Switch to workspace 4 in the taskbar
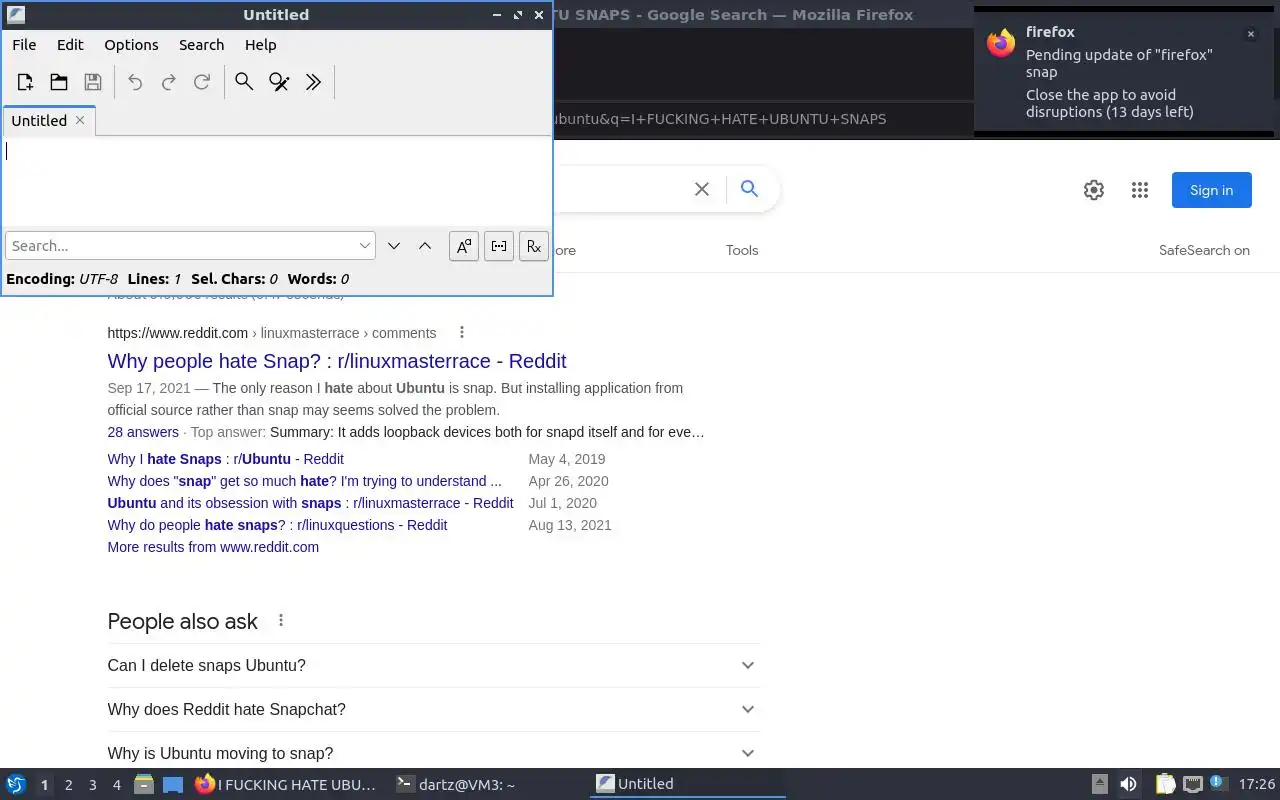The width and height of the screenshot is (1280, 800). tap(116, 785)
